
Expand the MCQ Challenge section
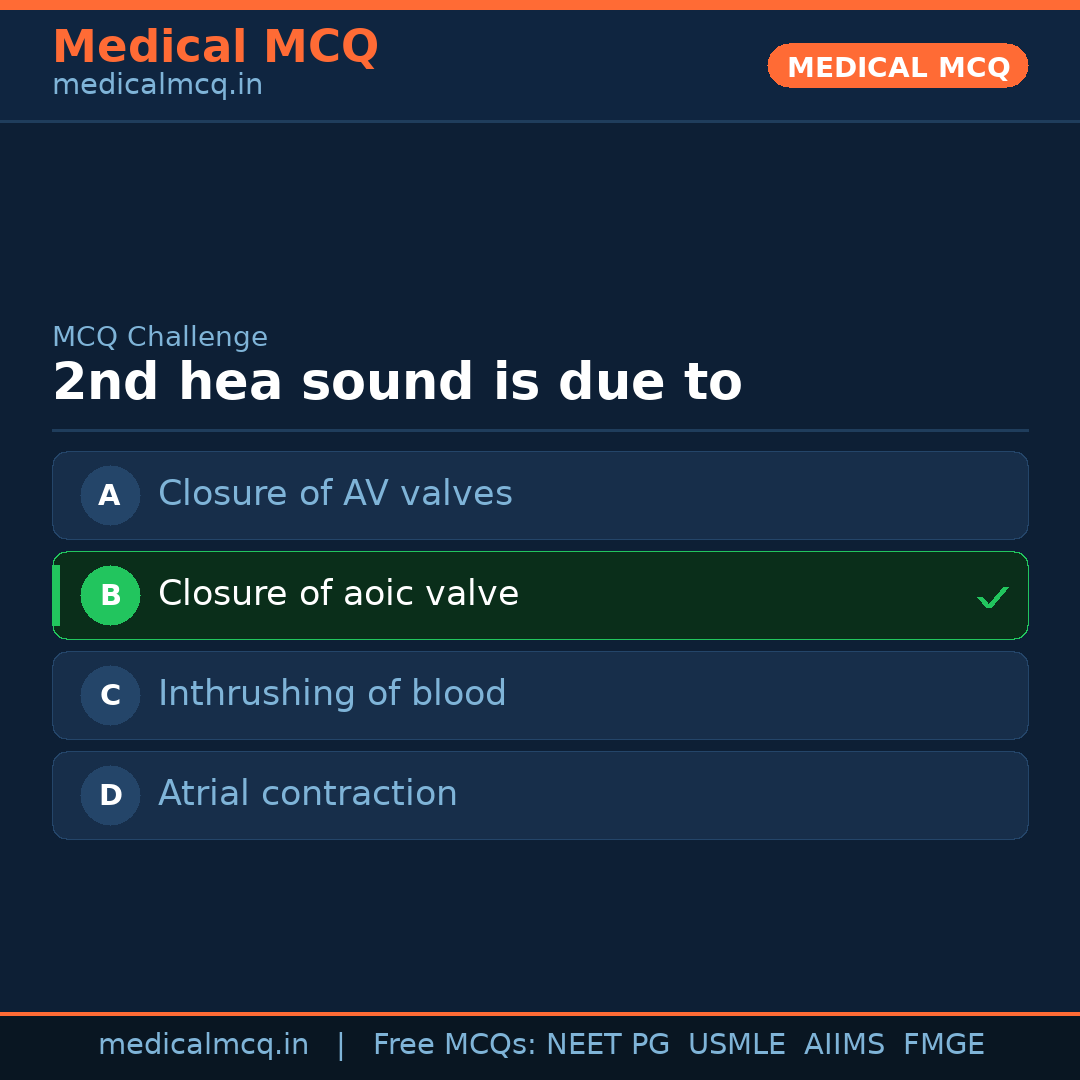click(x=160, y=336)
